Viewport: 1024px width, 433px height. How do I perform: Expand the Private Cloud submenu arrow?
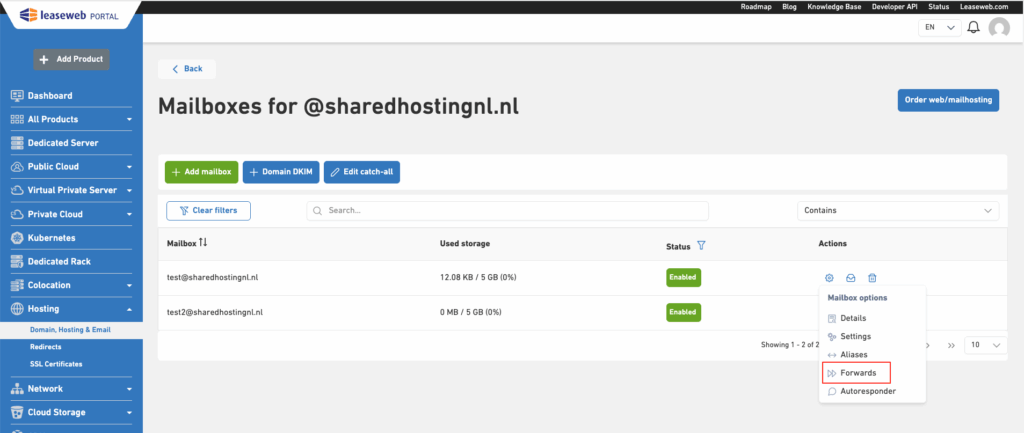click(x=129, y=214)
